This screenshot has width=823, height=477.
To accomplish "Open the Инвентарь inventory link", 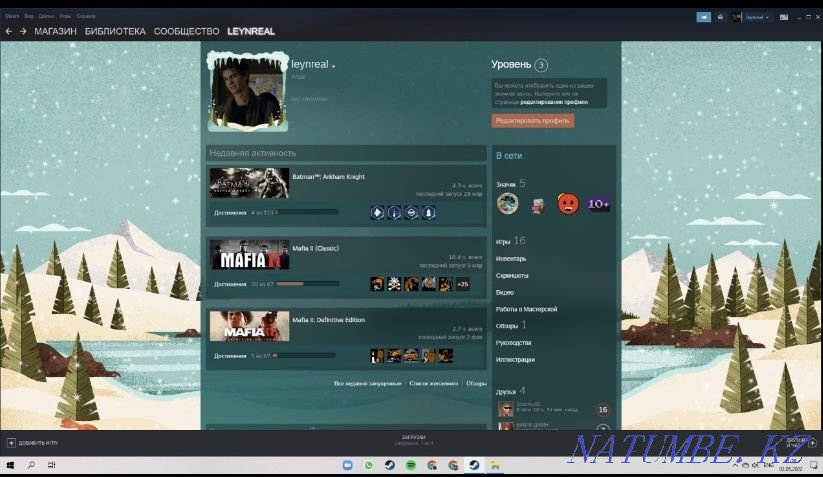I will pyautogui.click(x=511, y=259).
